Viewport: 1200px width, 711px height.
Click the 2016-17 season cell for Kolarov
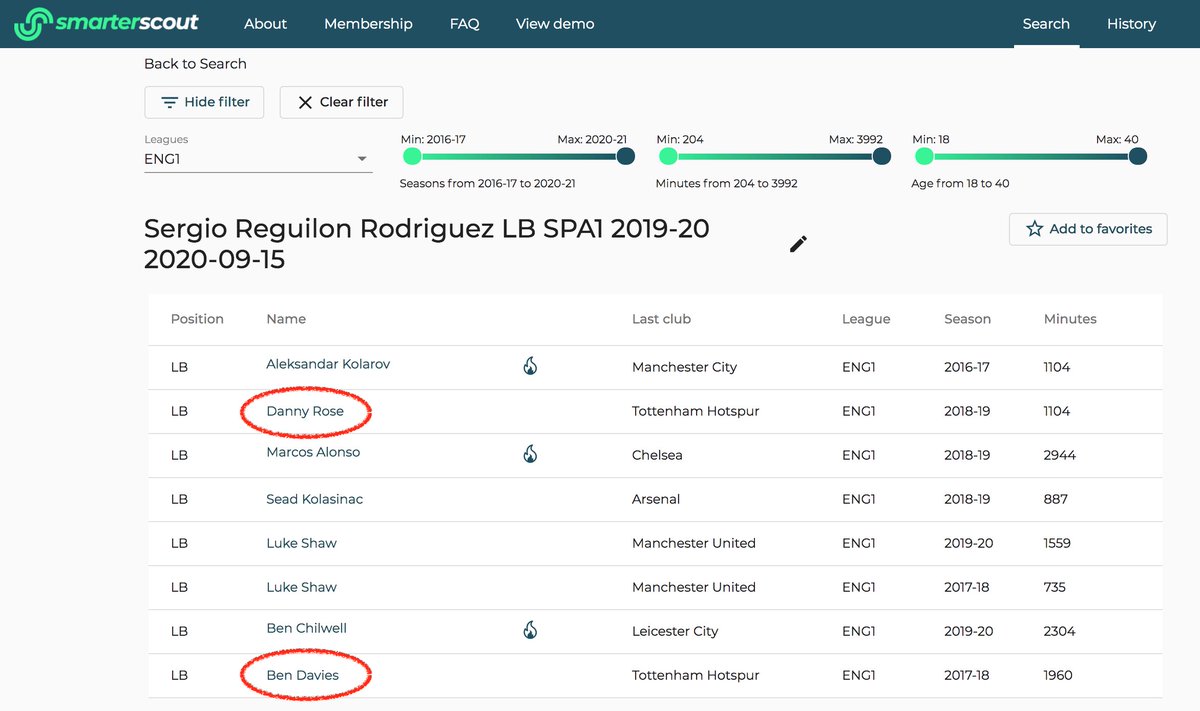(967, 367)
